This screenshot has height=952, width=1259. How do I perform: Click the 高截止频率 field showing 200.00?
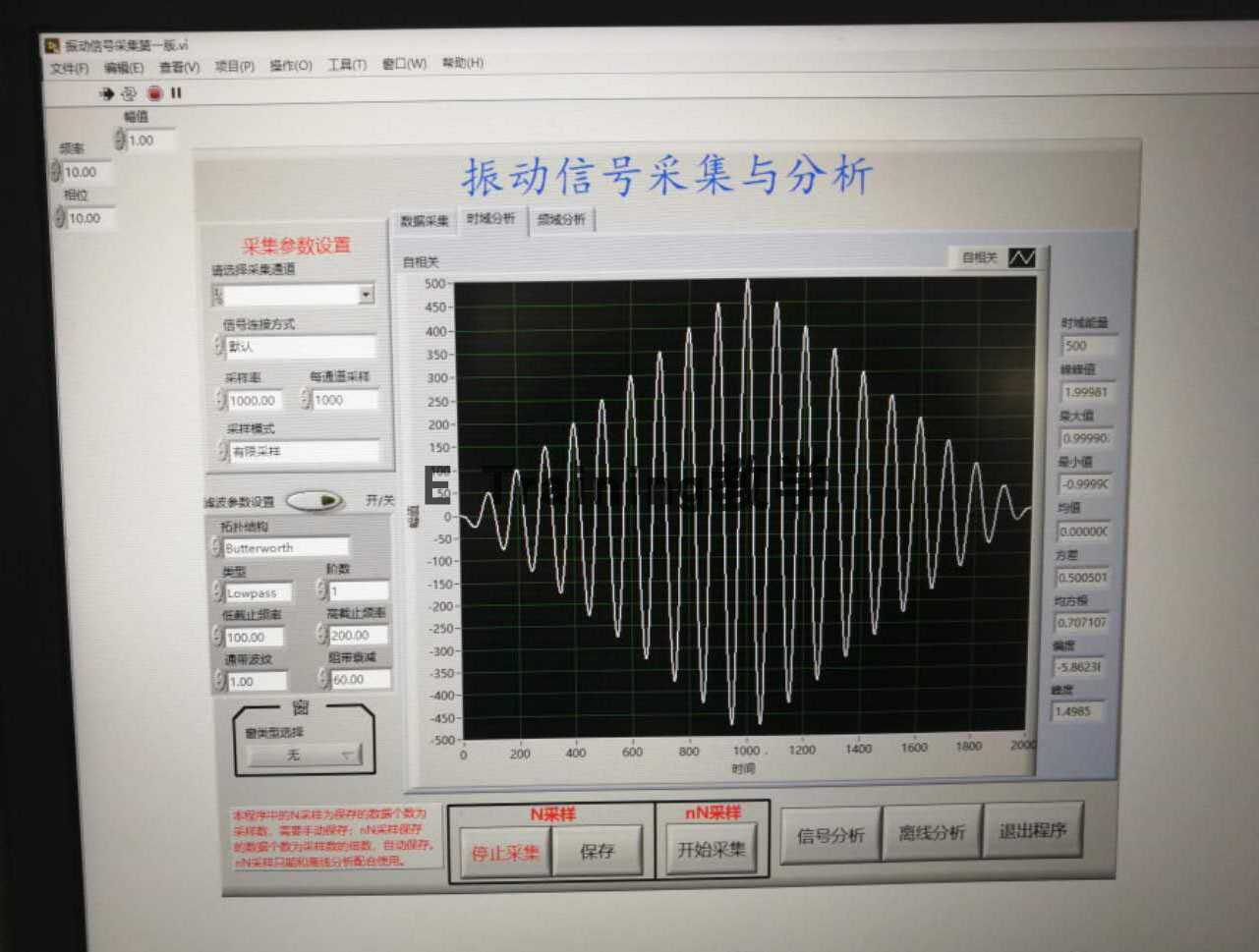tap(359, 635)
